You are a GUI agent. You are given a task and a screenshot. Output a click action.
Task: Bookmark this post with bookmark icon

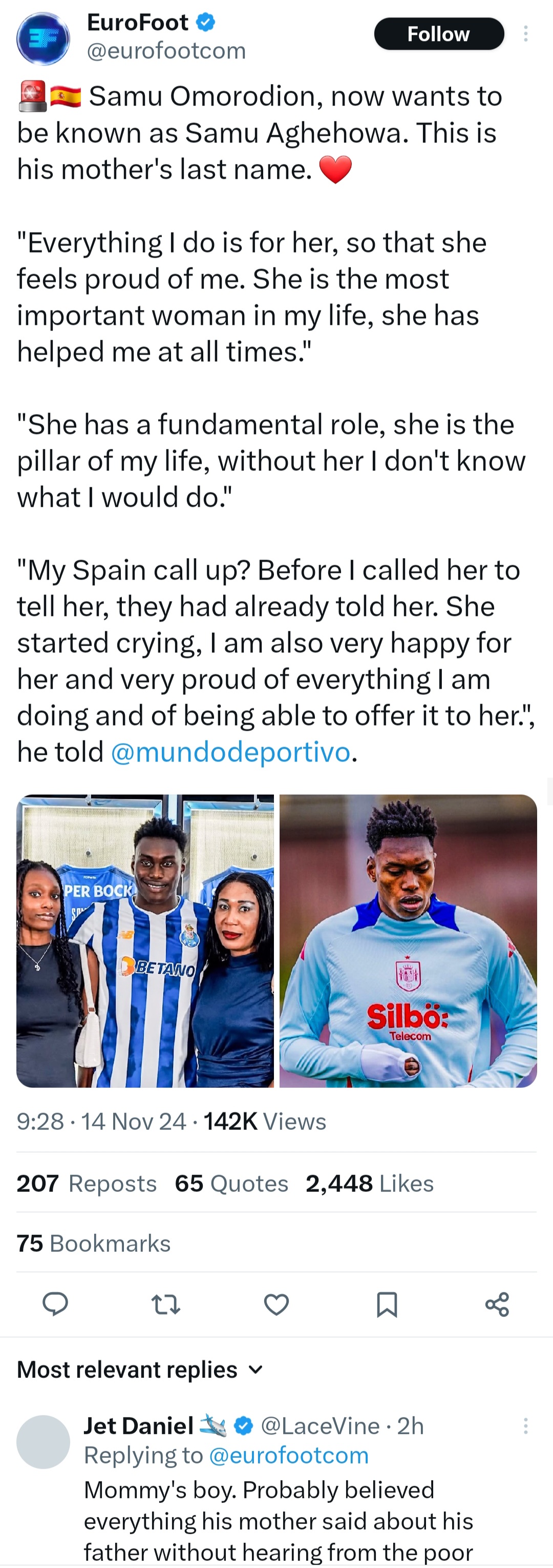point(387,1305)
